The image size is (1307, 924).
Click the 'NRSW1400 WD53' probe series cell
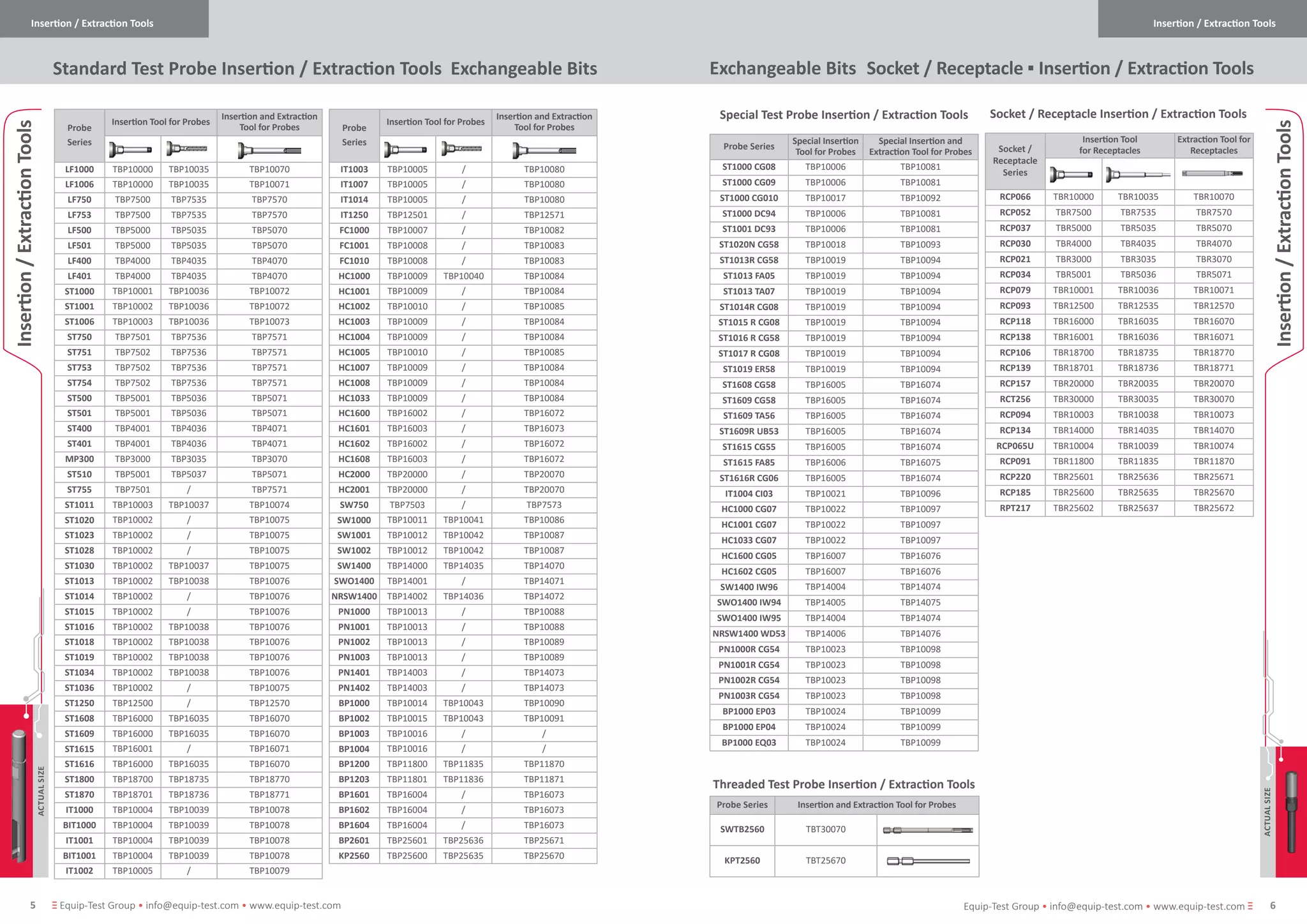pyautogui.click(x=749, y=634)
